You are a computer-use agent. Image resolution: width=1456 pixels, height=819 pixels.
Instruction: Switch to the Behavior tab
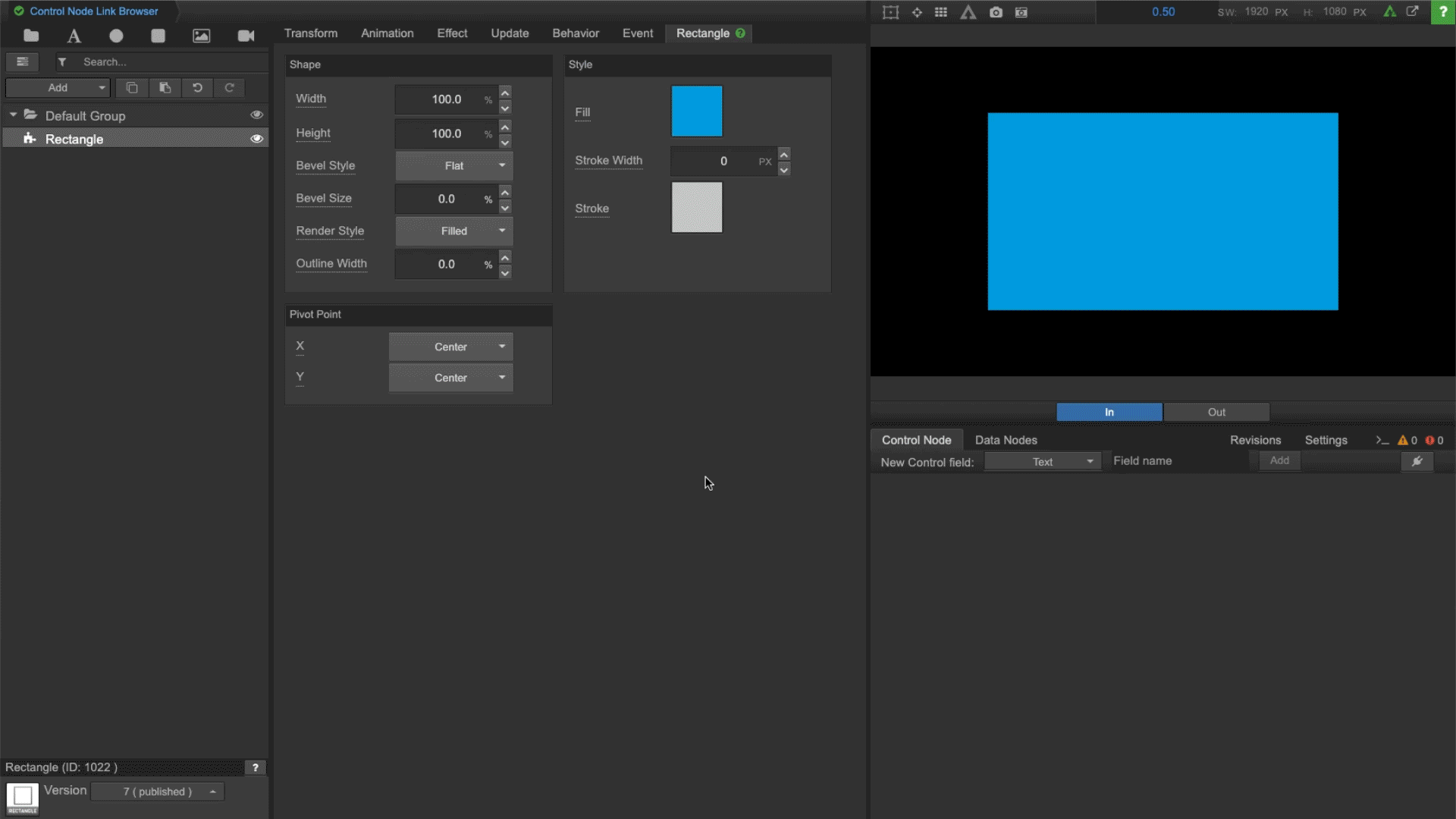576,33
